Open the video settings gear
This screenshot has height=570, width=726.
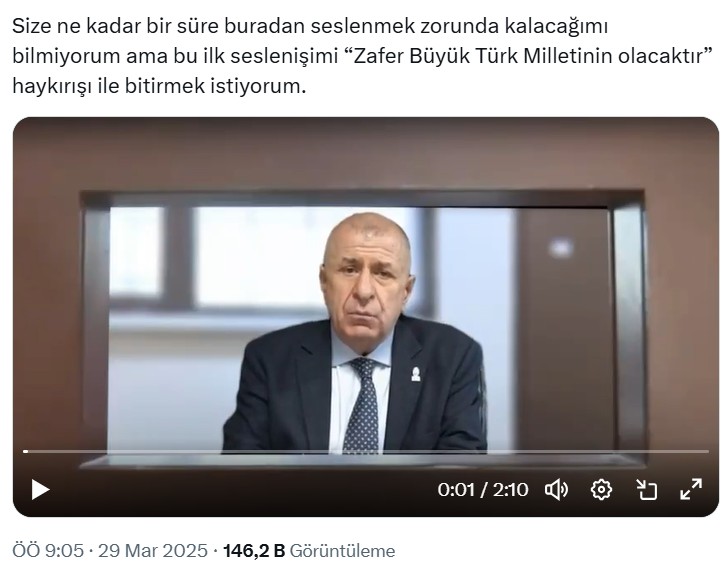[x=601, y=489]
